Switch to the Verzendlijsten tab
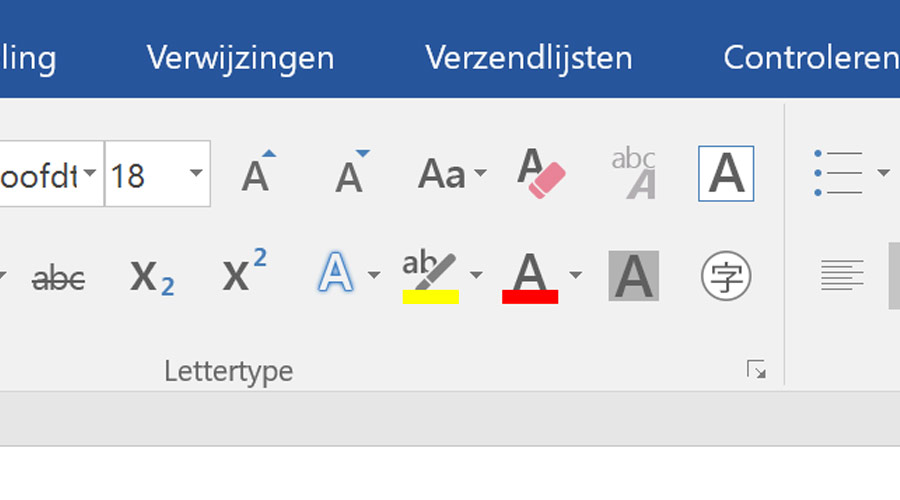Viewport: 900px width, 500px height. coord(529,59)
